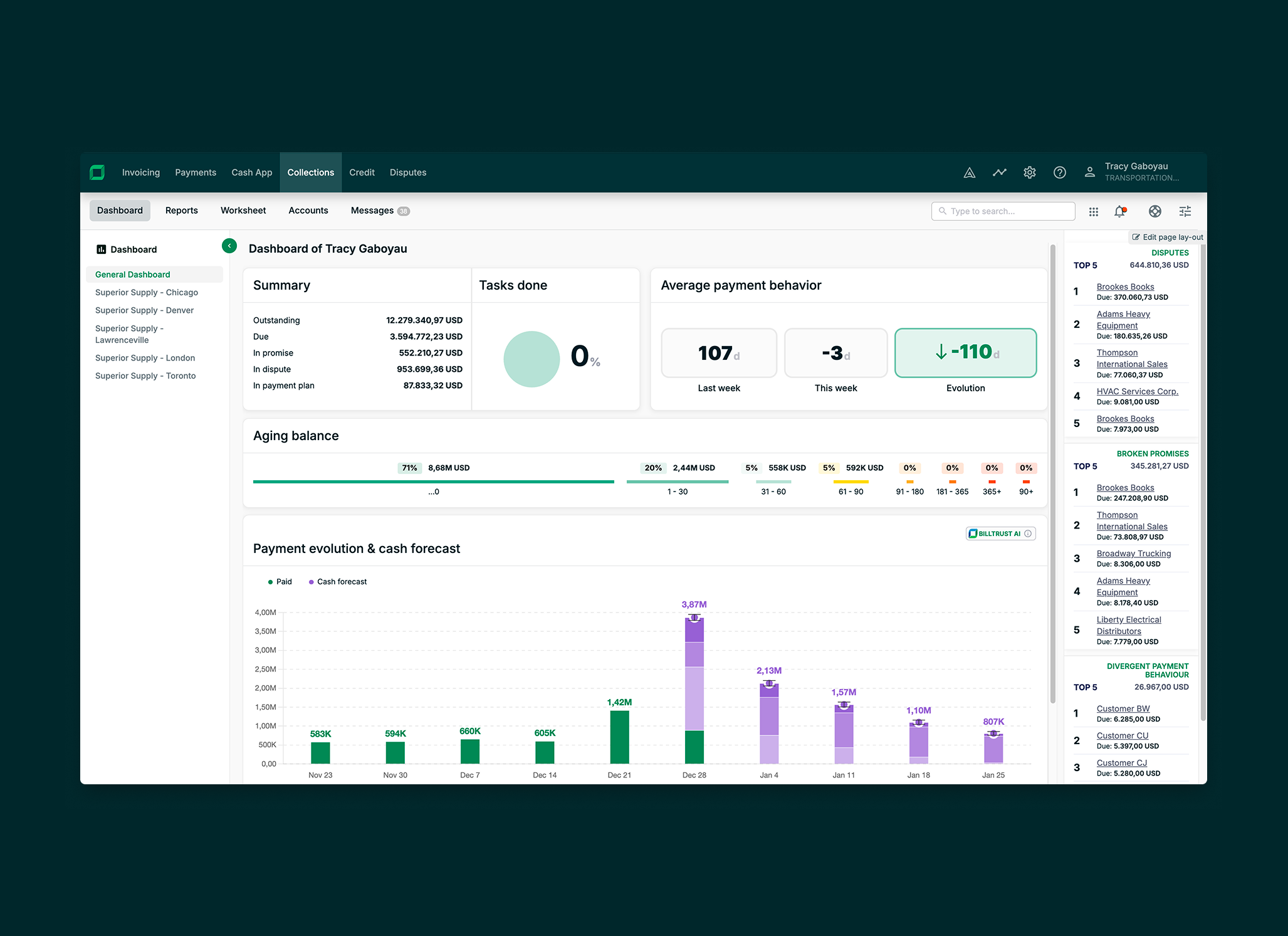Click the Billtrust AI info icon
Image resolution: width=1288 pixels, height=936 pixels.
coord(1028,534)
